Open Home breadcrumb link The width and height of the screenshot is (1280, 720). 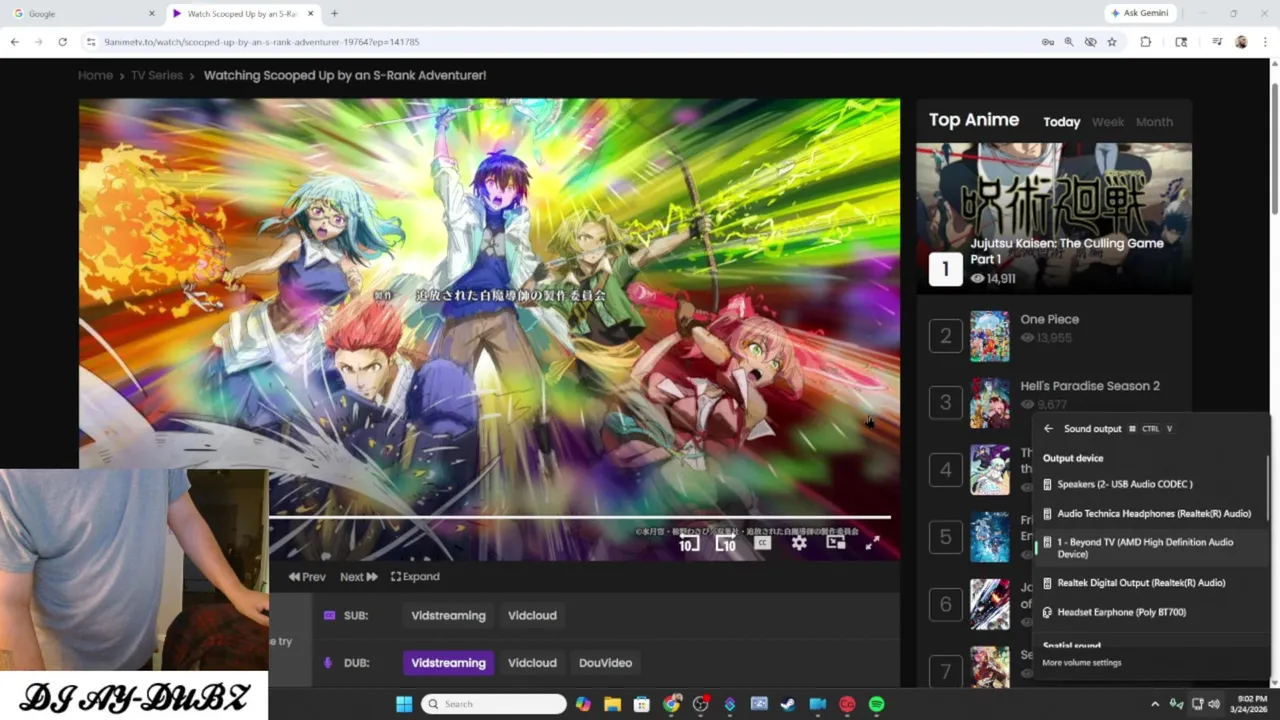coord(95,75)
